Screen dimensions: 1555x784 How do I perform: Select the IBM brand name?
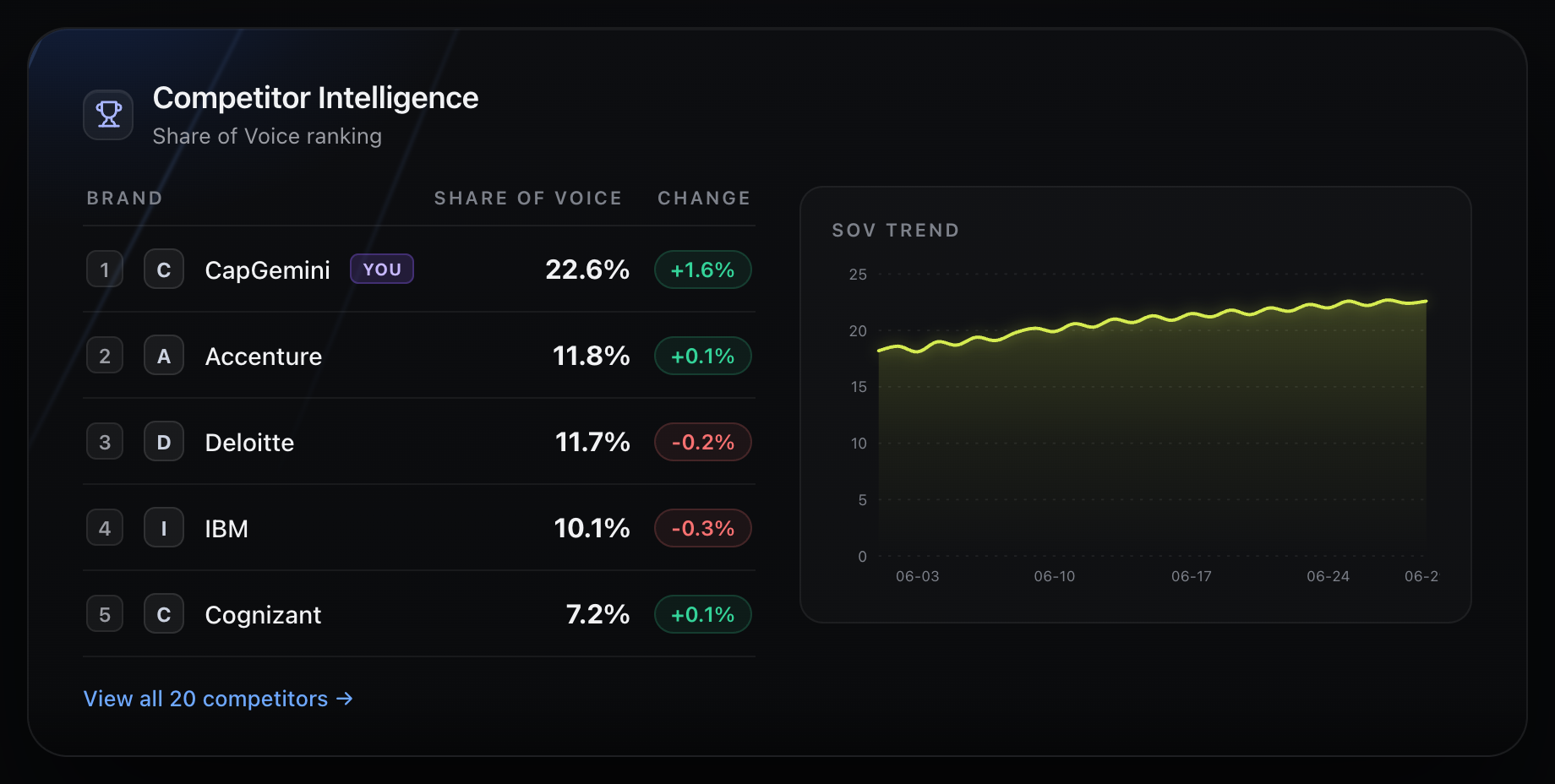pos(226,529)
